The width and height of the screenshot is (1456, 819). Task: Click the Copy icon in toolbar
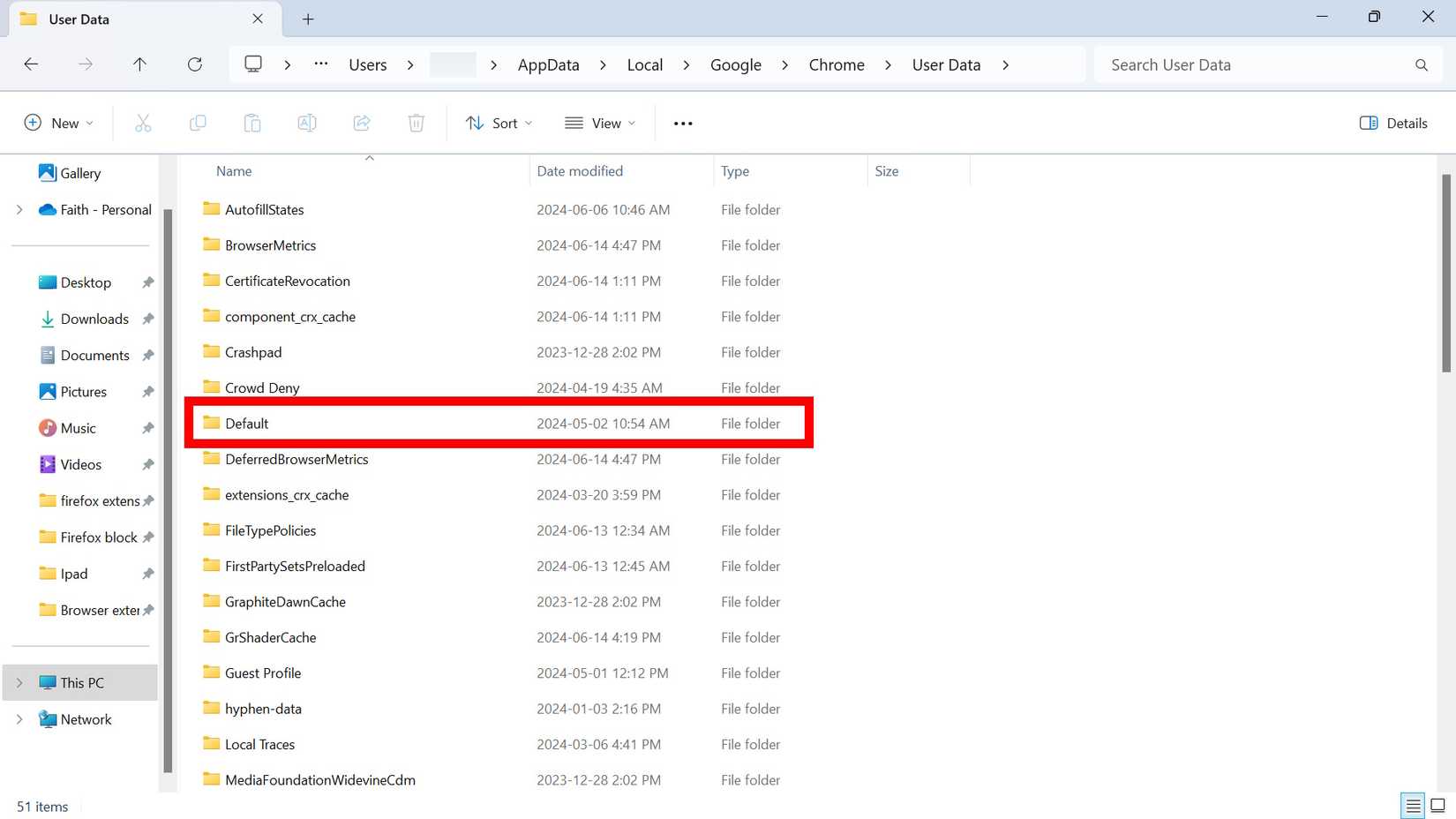click(198, 123)
